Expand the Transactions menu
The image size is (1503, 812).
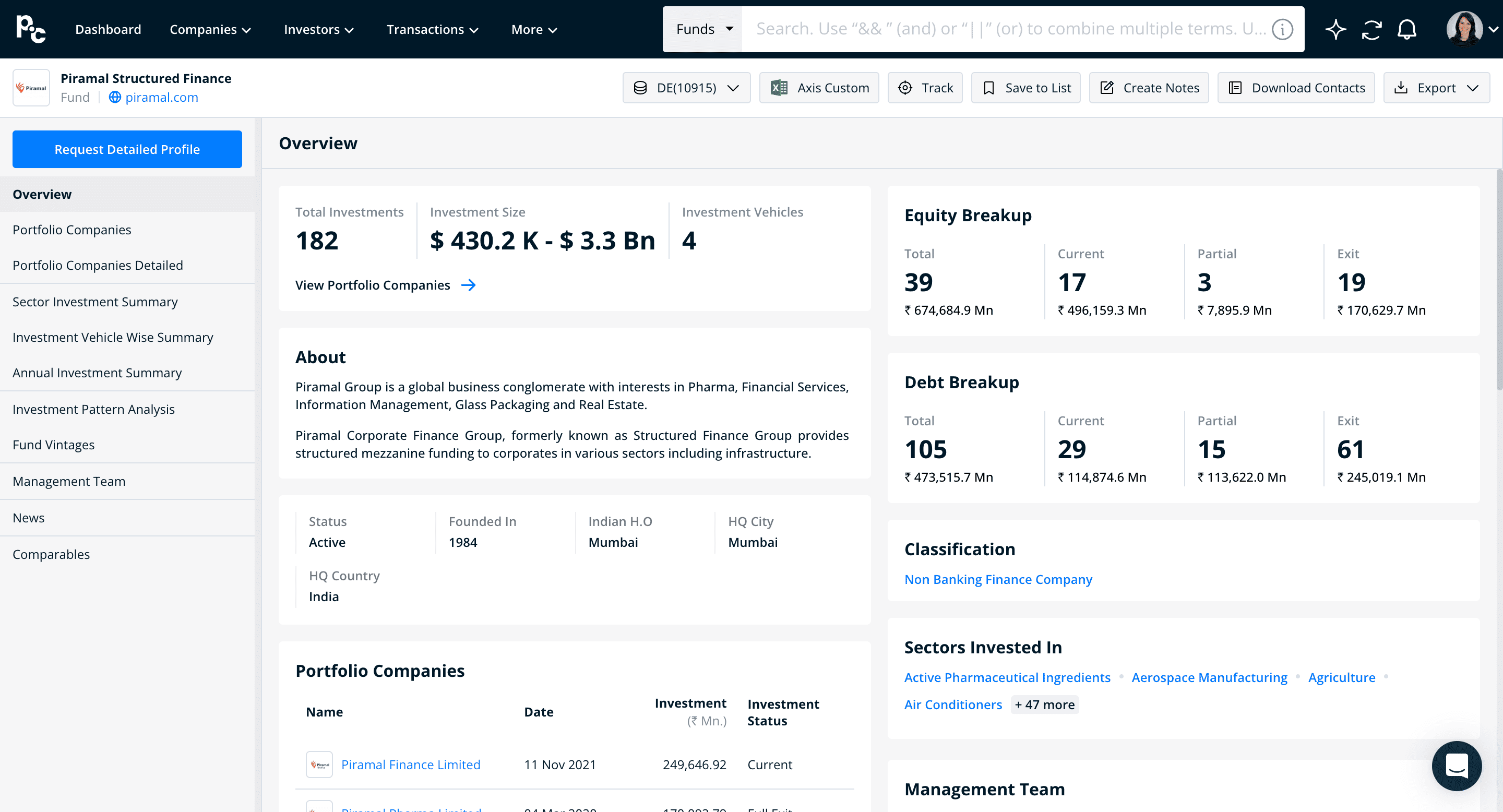pos(432,29)
